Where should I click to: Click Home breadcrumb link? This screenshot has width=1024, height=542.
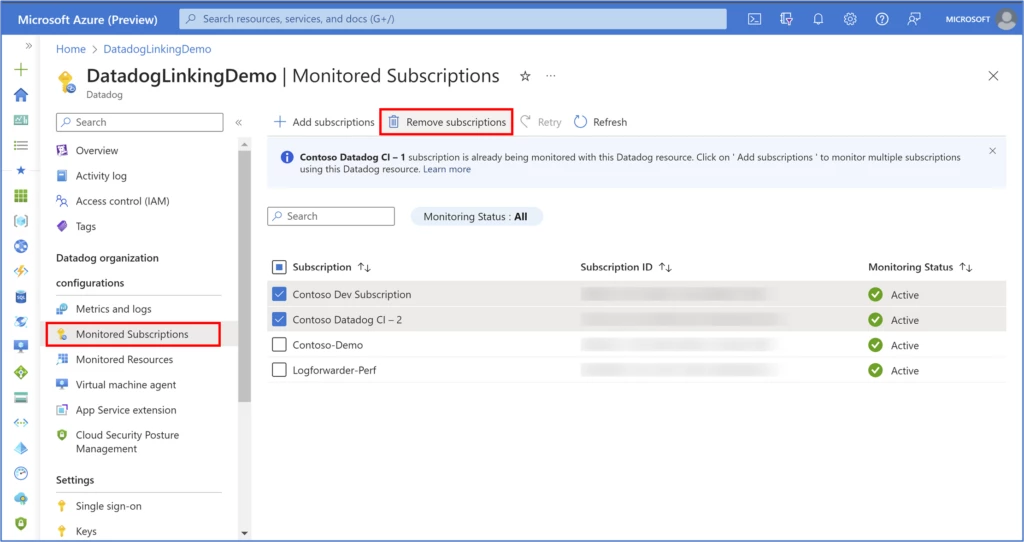(71, 49)
